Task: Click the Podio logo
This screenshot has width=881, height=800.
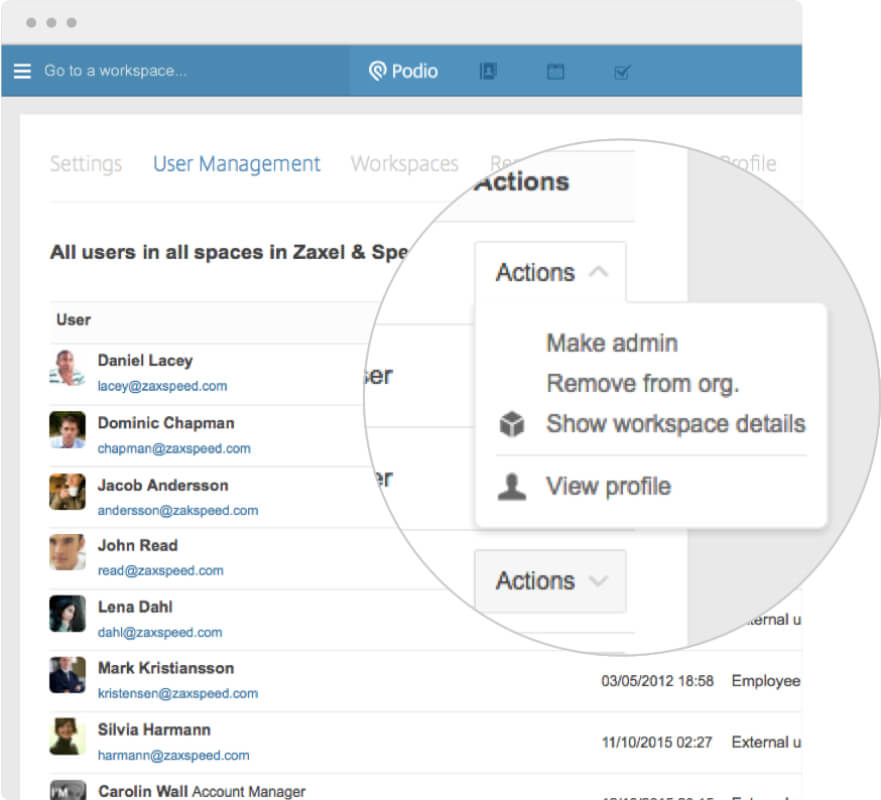Action: click(403, 71)
